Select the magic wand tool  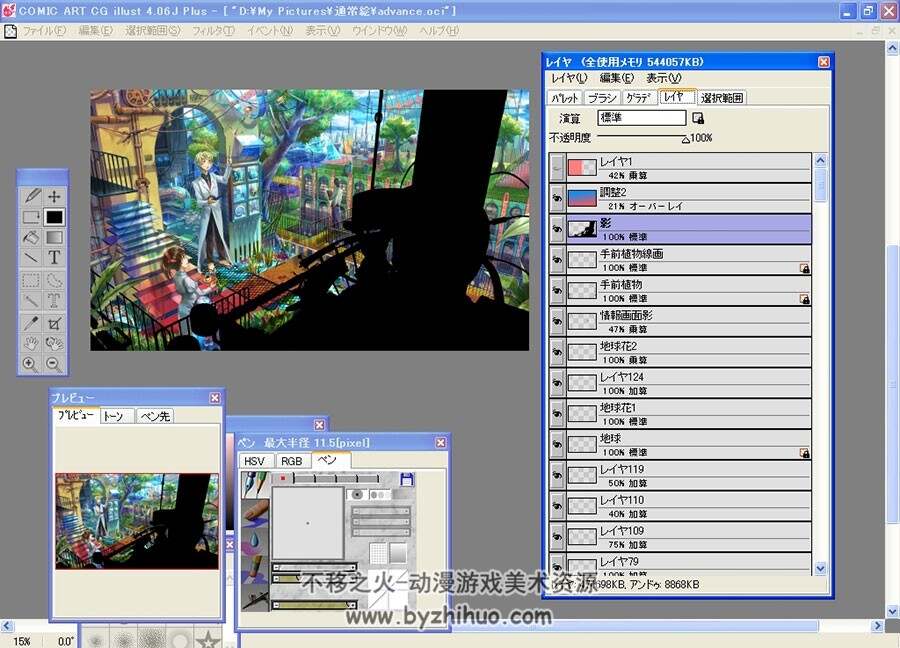coord(32,300)
